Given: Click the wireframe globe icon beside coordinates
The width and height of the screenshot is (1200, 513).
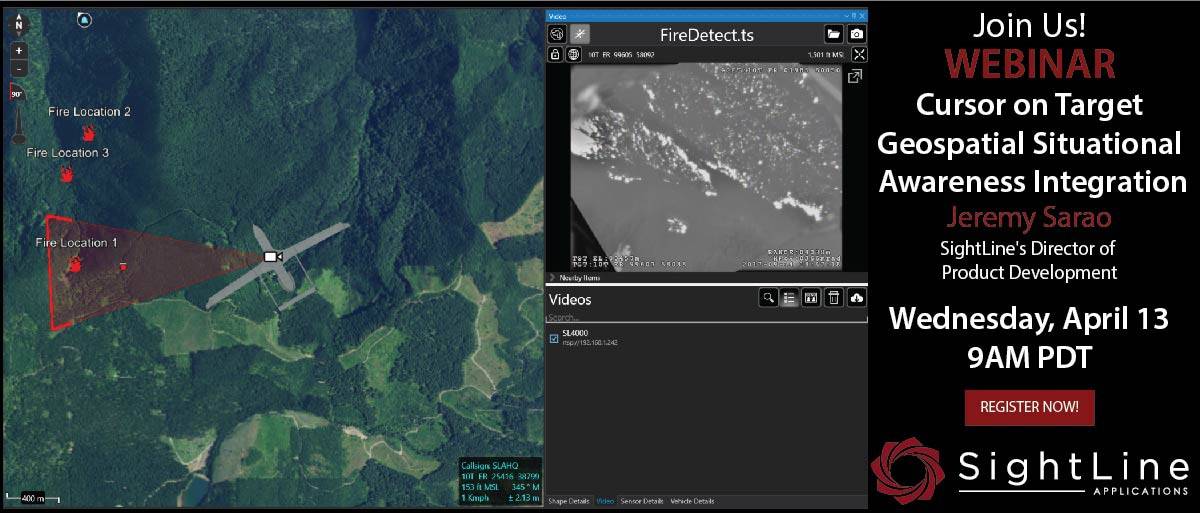Looking at the screenshot, I should pyautogui.click(x=574, y=54).
